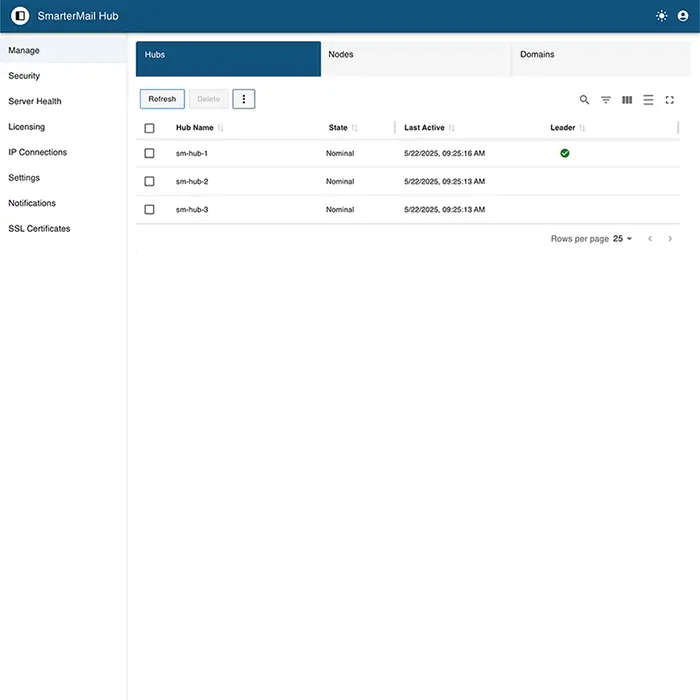Click sm-hub-3 Last Active timestamp
Screen dimensions: 700x700
point(445,209)
